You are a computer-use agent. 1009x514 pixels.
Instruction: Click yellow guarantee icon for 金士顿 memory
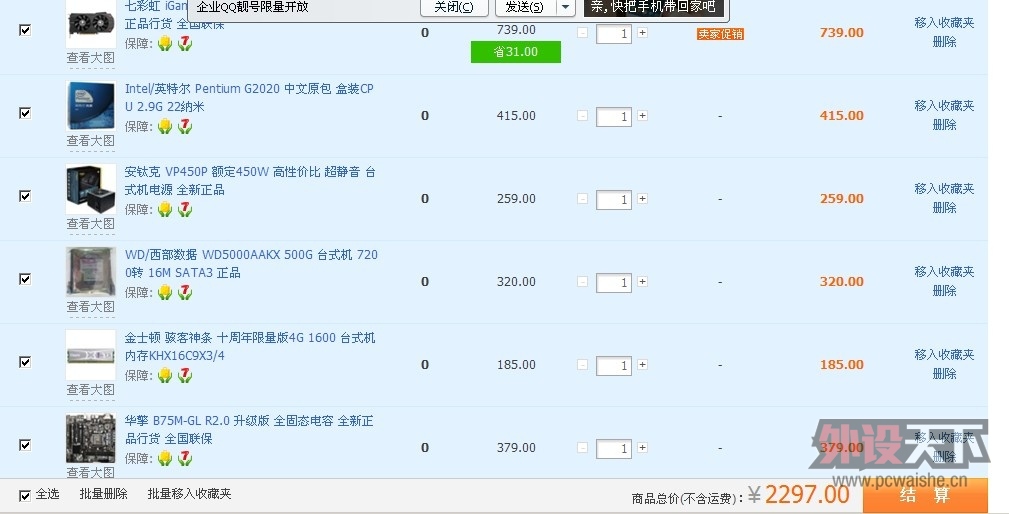tap(165, 376)
